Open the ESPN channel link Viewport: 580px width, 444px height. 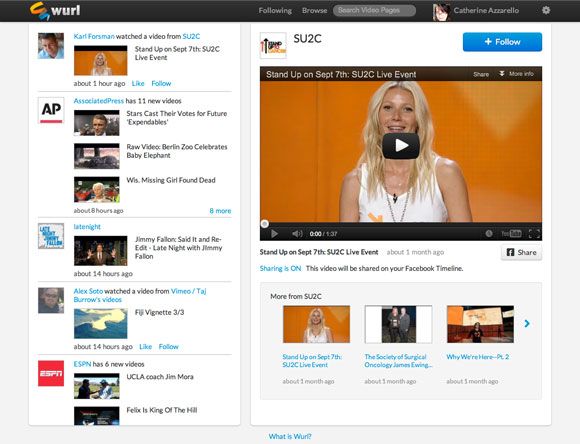(82, 364)
